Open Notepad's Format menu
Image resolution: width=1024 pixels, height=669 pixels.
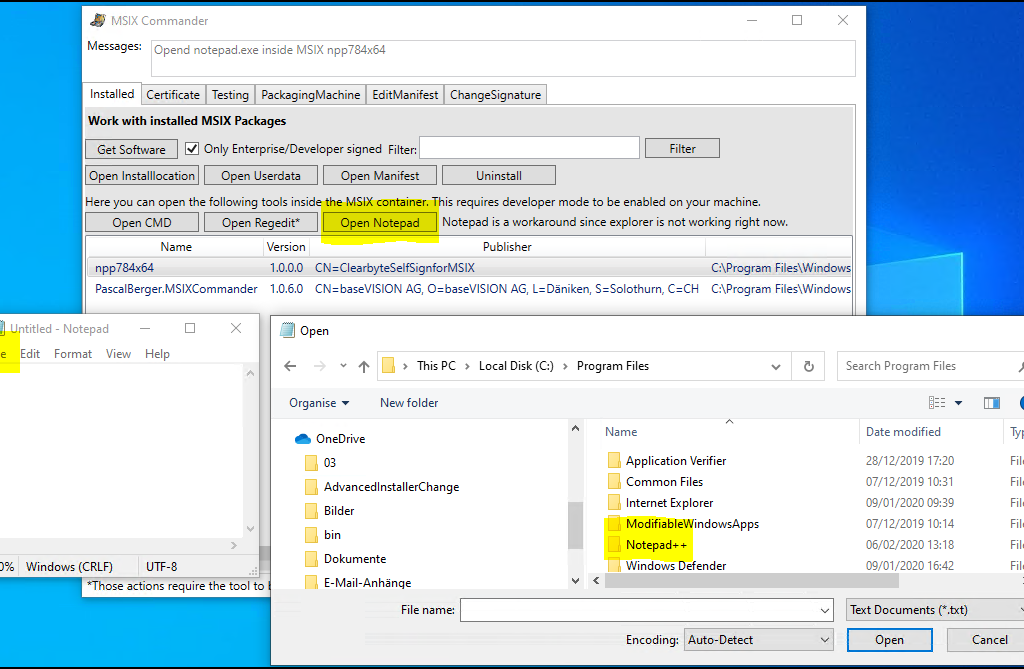(x=72, y=353)
